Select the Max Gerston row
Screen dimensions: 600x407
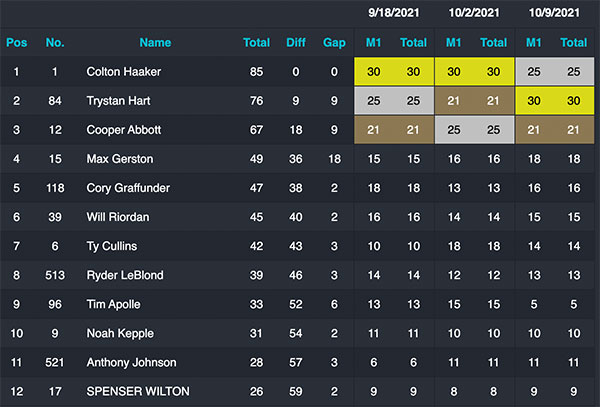[x=297, y=159]
